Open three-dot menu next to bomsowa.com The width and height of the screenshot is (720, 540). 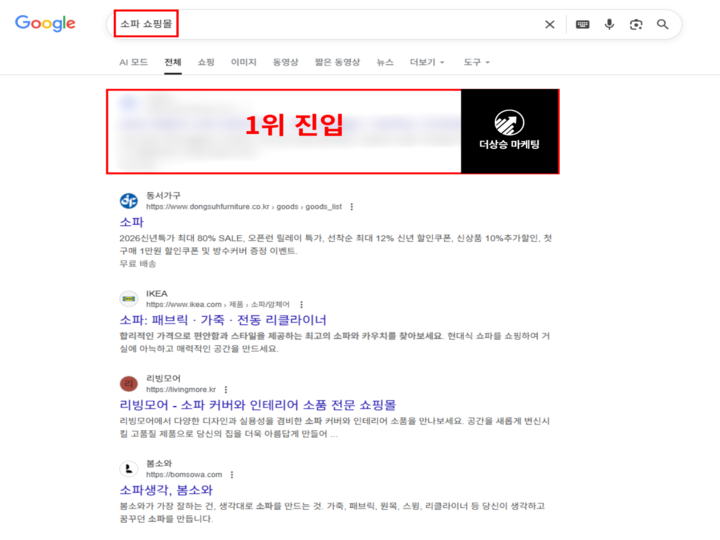pos(232,474)
